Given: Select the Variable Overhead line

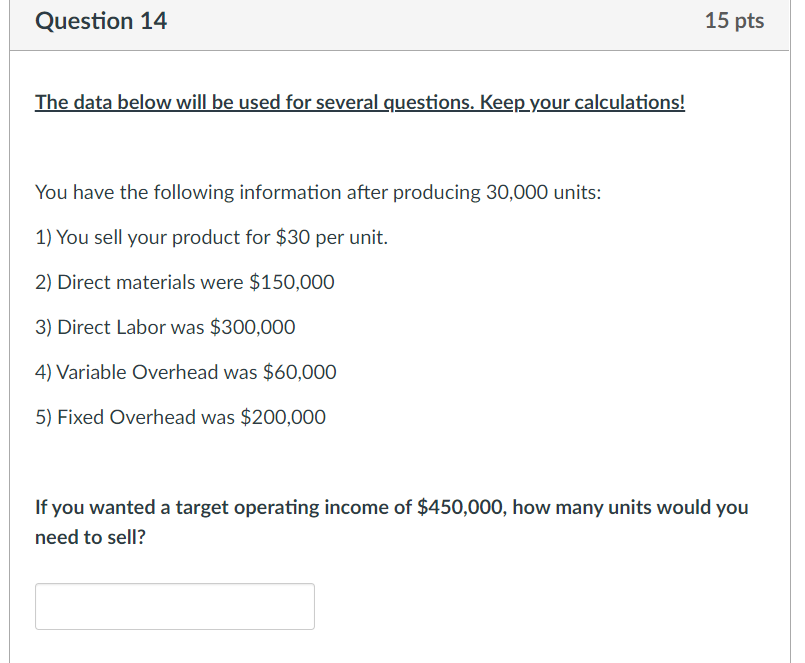Looking at the screenshot, I should pyautogui.click(x=185, y=371).
